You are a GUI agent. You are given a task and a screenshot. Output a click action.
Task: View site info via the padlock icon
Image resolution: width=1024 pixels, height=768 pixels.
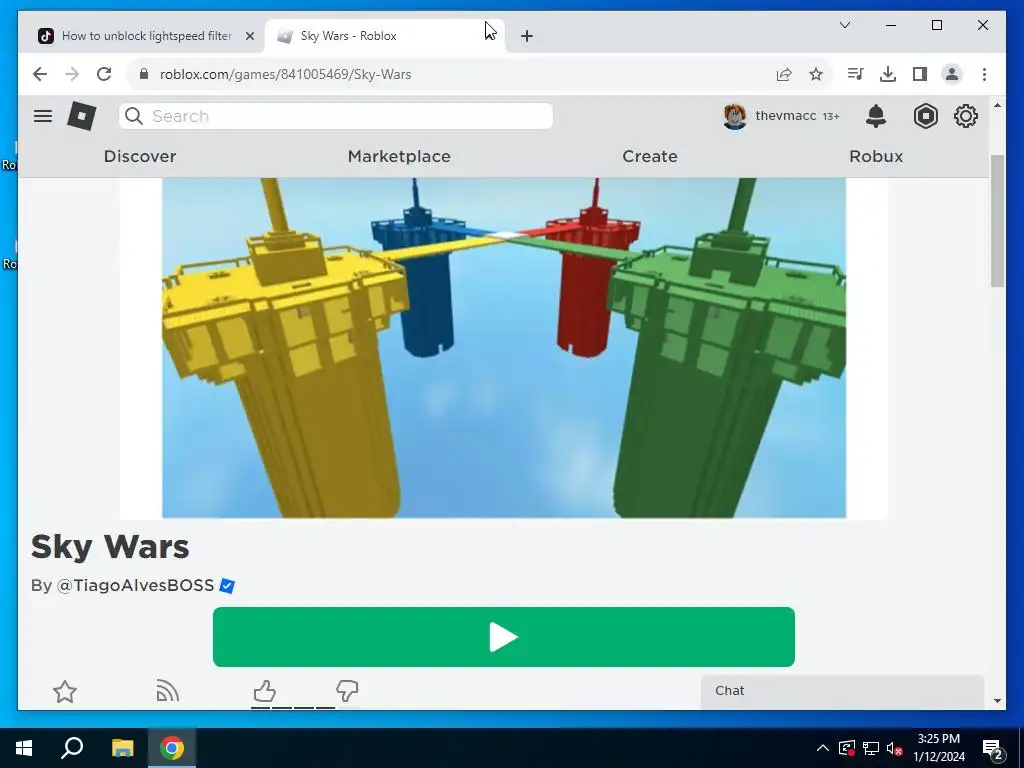click(144, 74)
